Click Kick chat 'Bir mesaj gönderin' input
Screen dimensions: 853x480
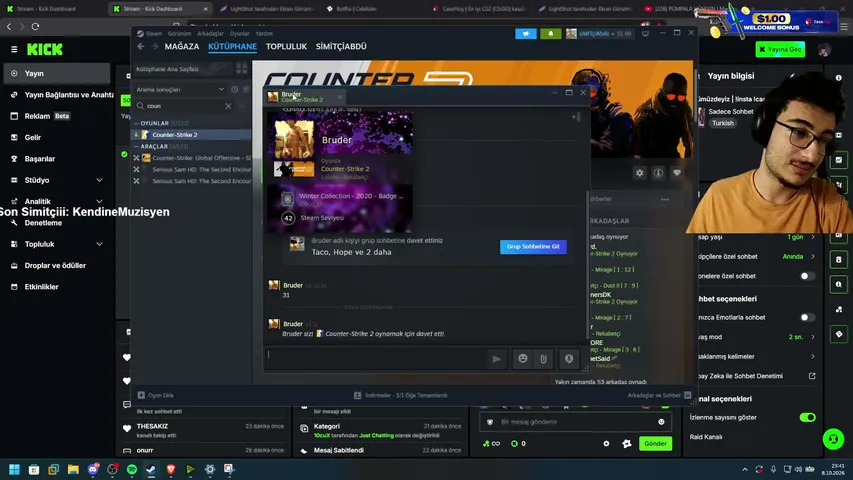576,422
